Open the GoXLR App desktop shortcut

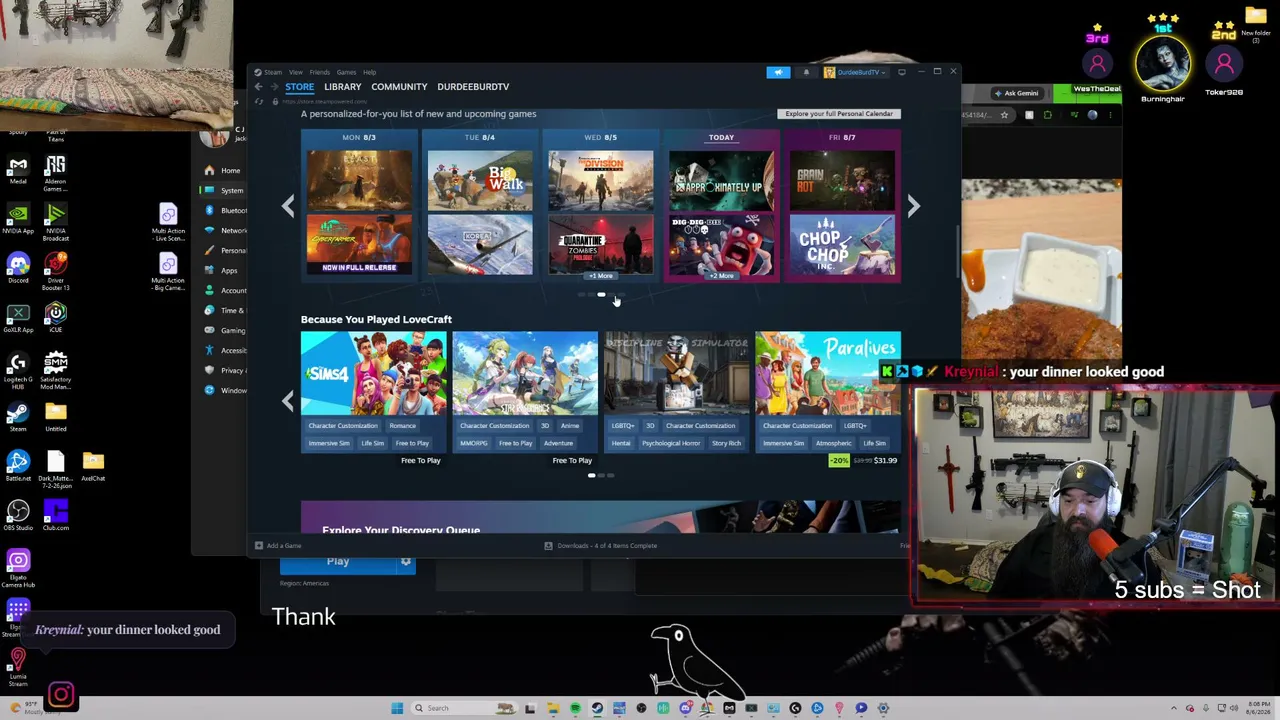[18, 318]
